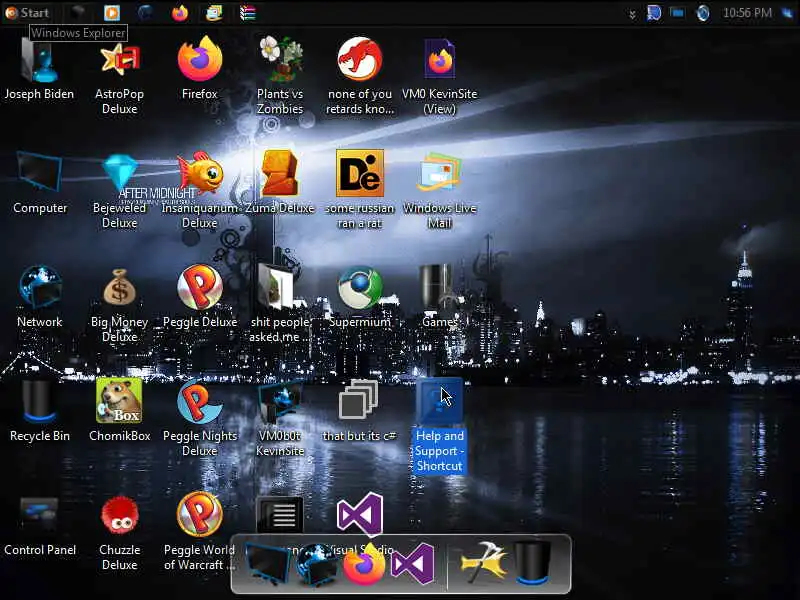The width and height of the screenshot is (800, 600).
Task: Launch Visual Studio from the dock
Action: coord(412,565)
